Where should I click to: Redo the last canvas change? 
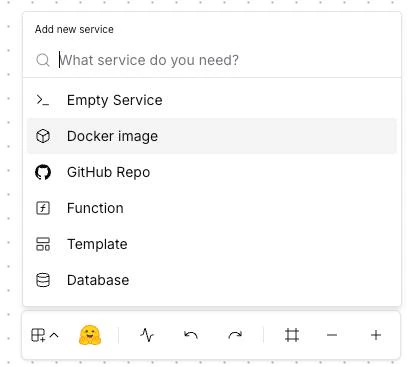click(235, 335)
